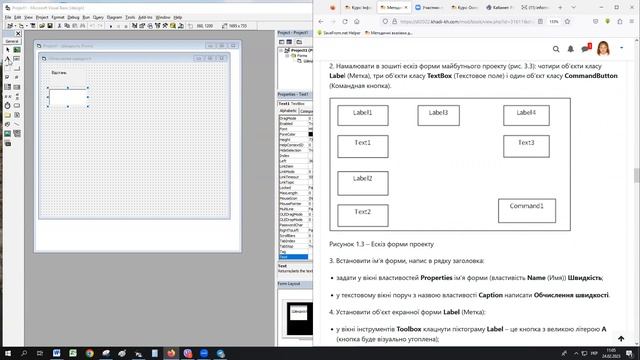The image size is (640, 360).
Task: Select the OptionButton control in the toolbox
Action: [17, 78]
